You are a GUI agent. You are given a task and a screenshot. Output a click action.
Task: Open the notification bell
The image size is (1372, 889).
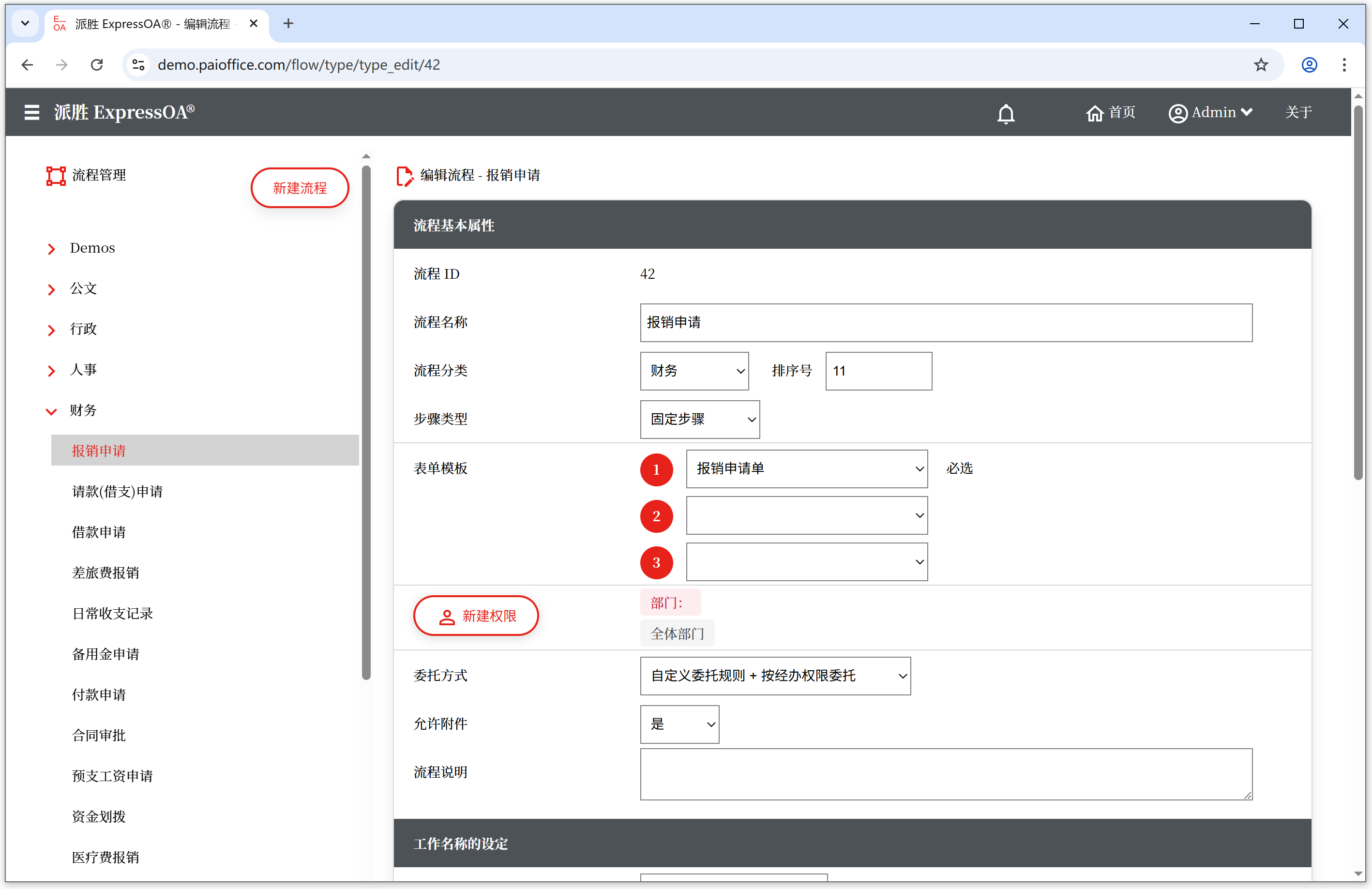coord(1005,114)
